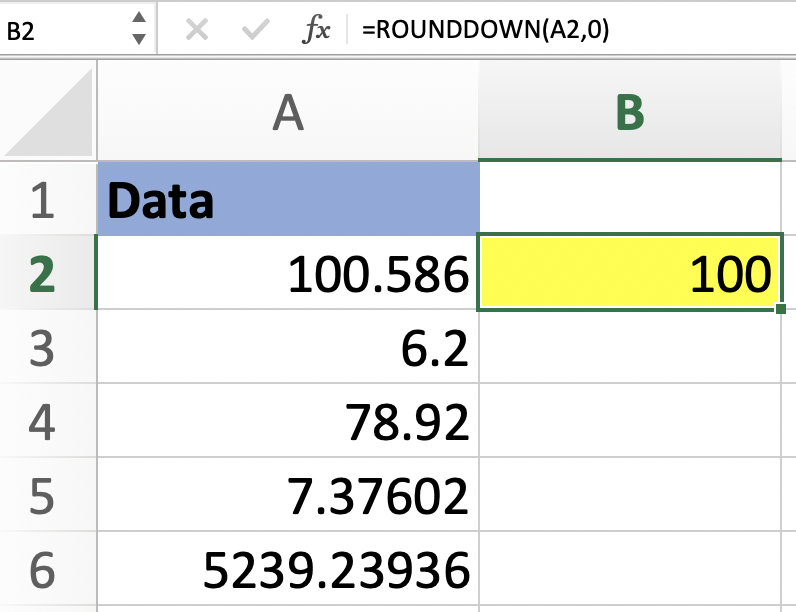Viewport: 796px width, 612px height.
Task: Click the Cancel (X) icon in formula bar
Action: click(x=197, y=31)
